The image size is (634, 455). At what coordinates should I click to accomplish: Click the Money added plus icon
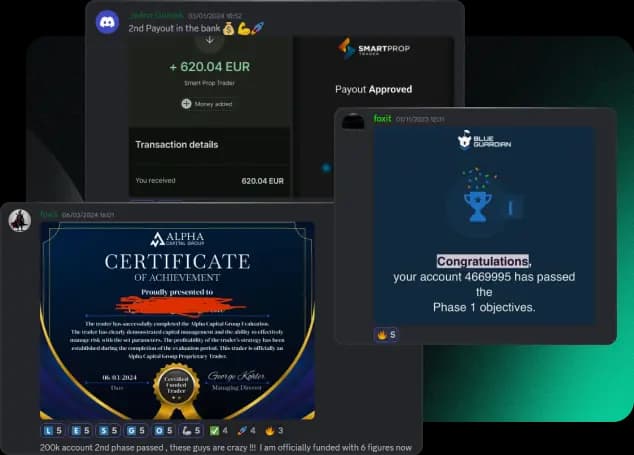186,104
